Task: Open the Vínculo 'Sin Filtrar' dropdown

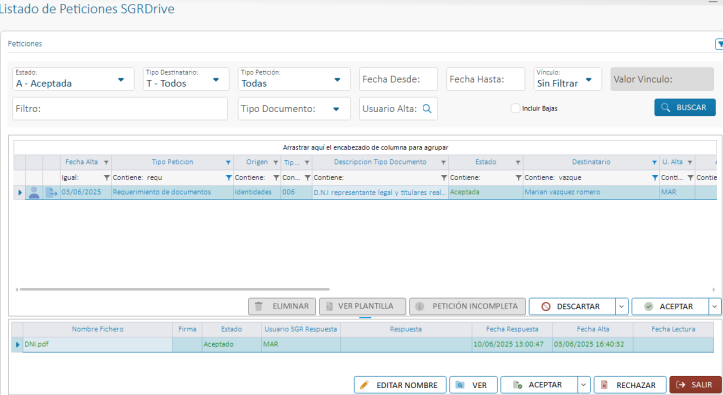Action: pos(588,80)
